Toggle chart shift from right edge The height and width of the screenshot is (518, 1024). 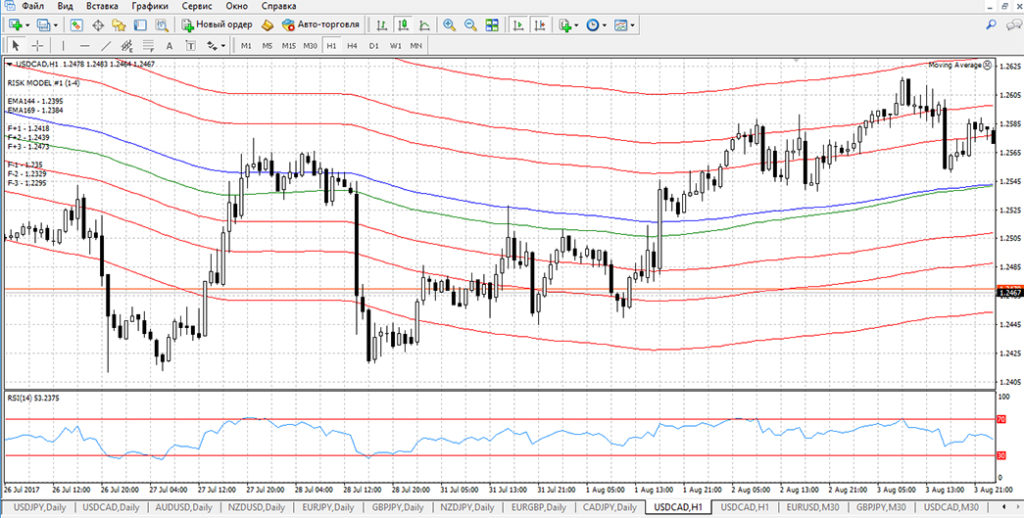point(539,25)
